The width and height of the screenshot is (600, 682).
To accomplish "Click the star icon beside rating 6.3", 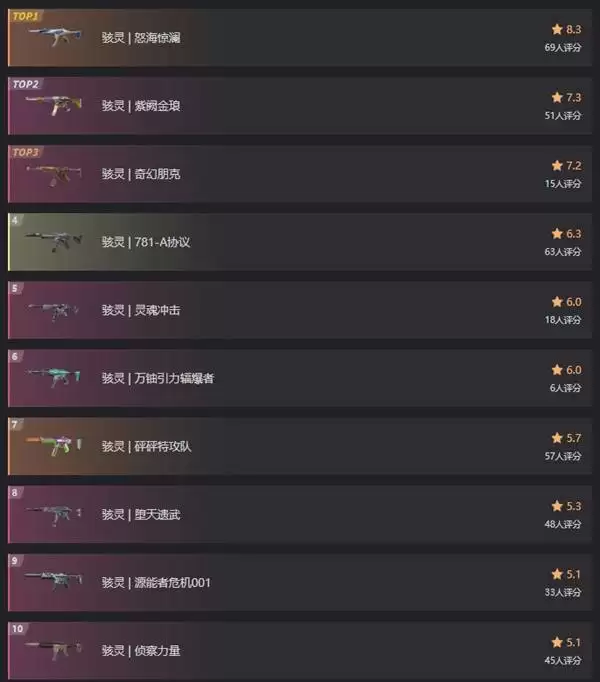I will [557, 234].
